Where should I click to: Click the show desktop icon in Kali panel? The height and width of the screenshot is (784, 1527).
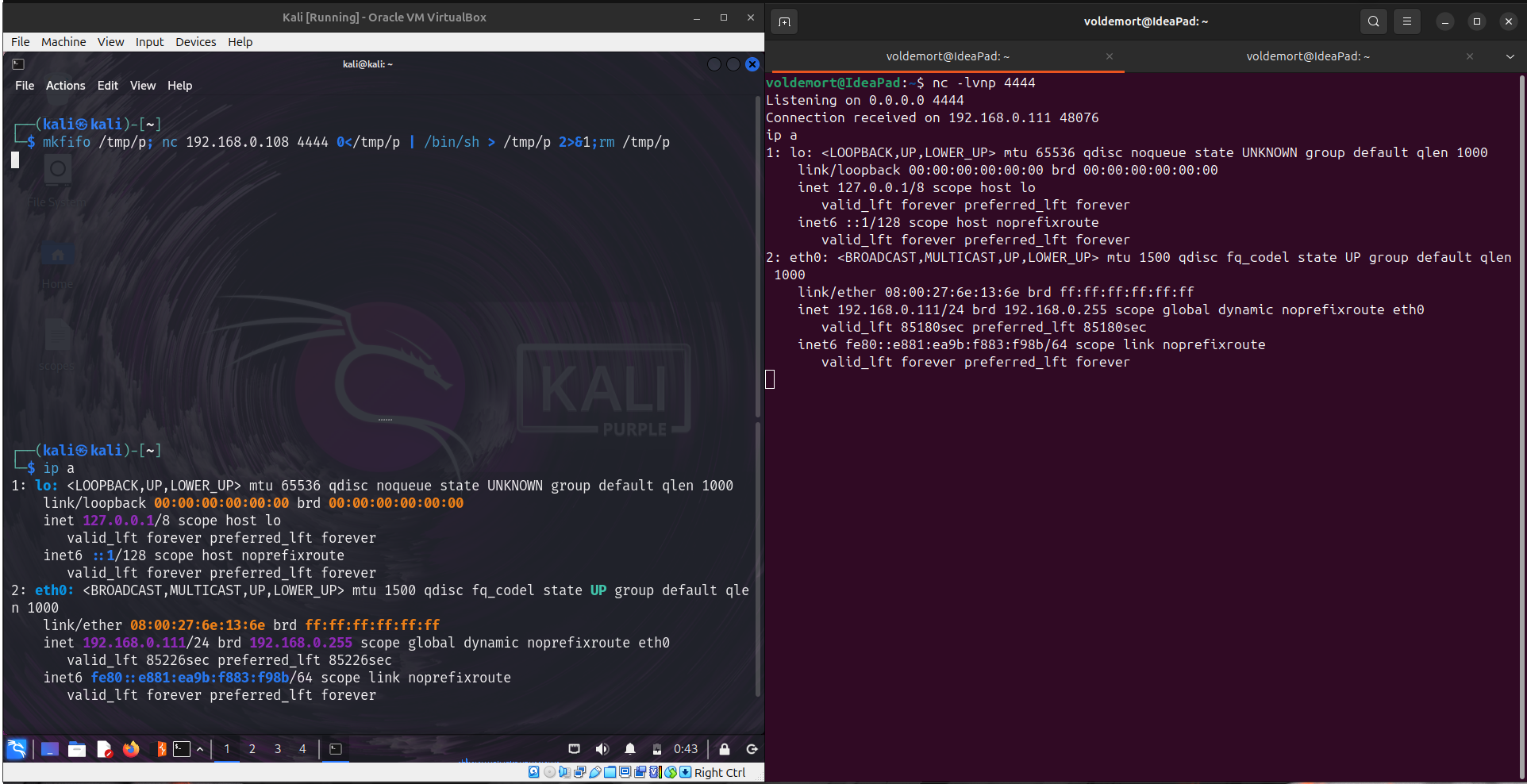tap(49, 749)
